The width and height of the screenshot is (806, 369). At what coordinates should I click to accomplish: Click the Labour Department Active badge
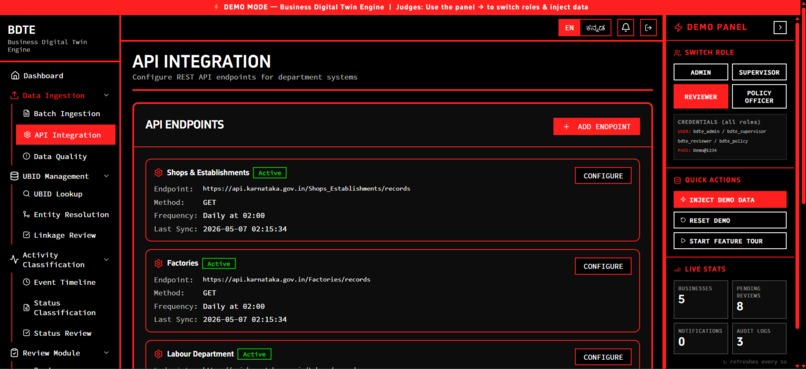[x=254, y=354]
